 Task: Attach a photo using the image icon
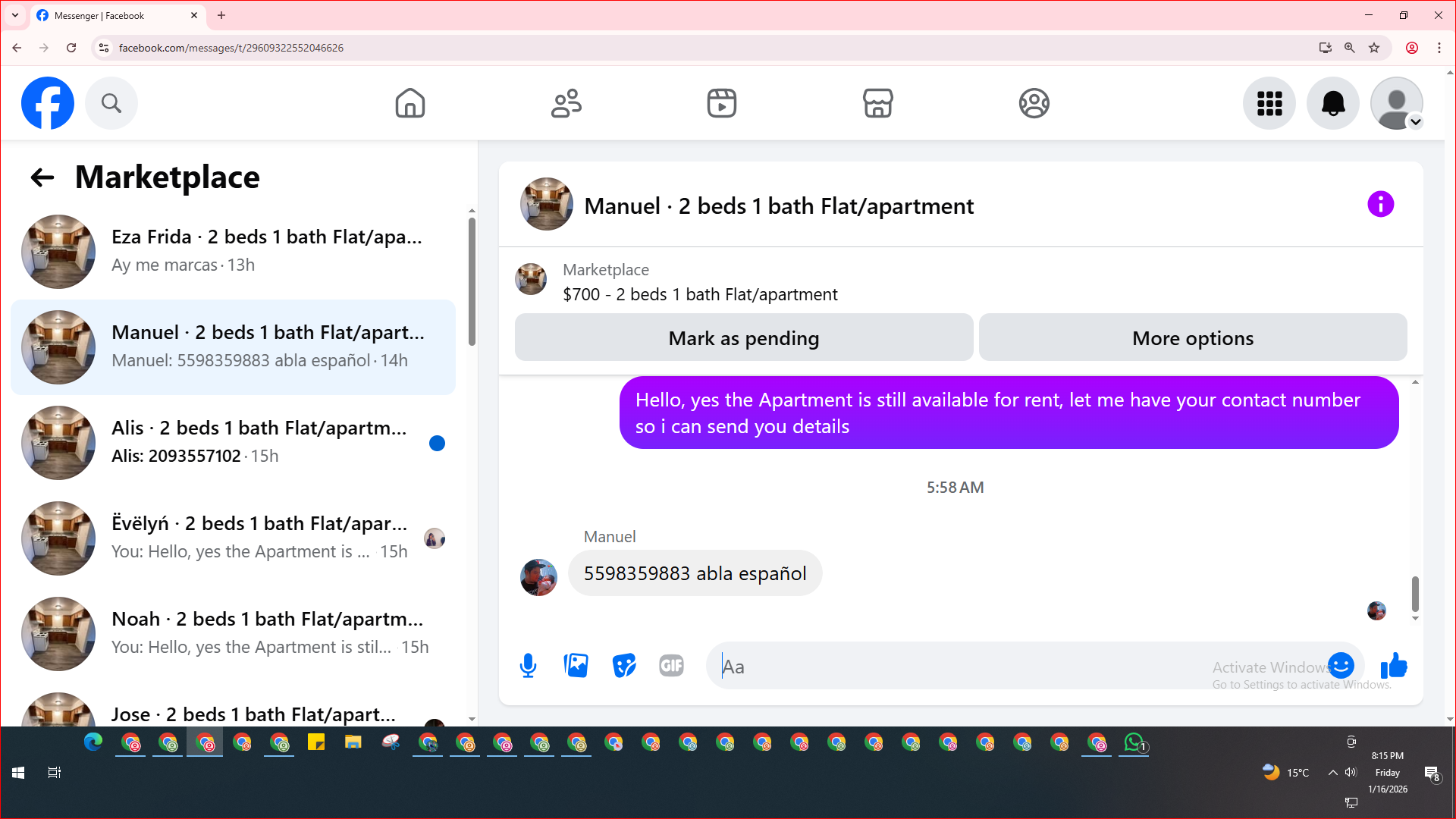576,666
